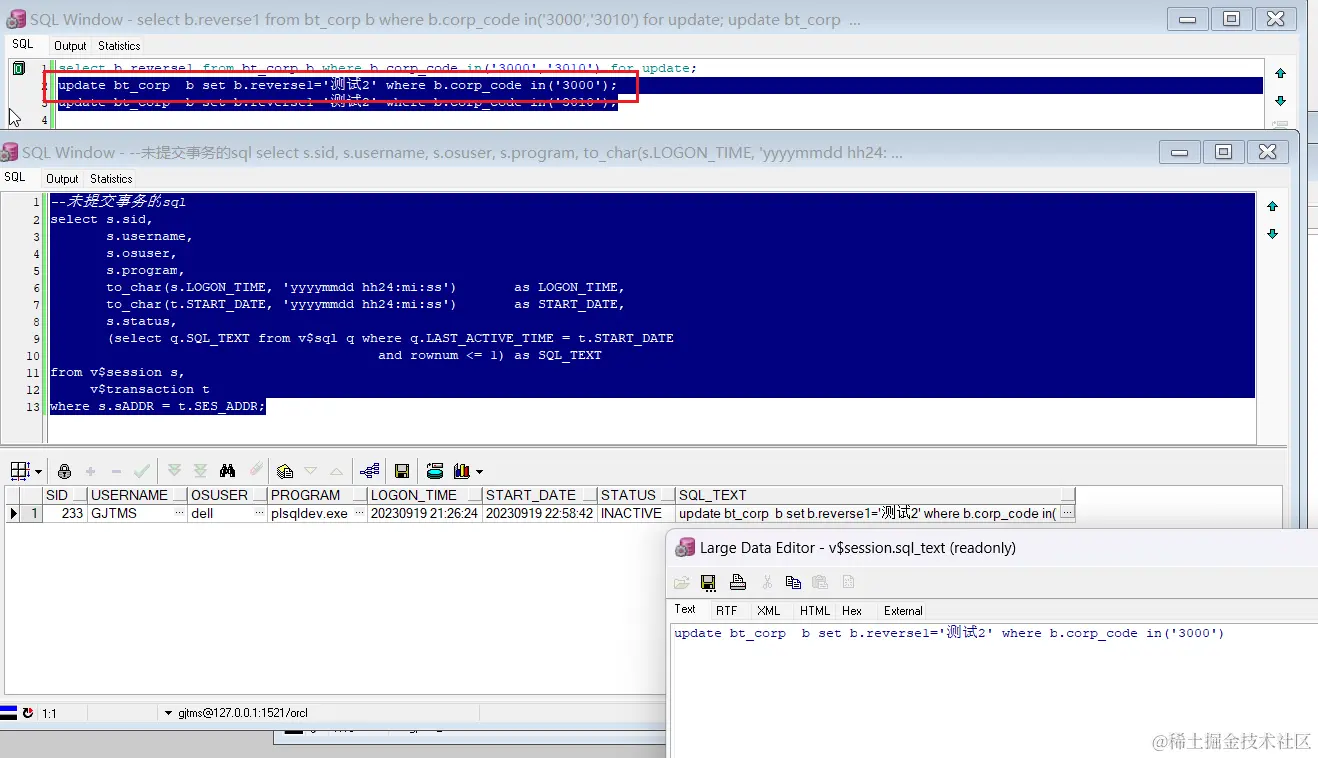Open Output tab in the front SQL Window
The image size is (1318, 758).
(x=62, y=179)
